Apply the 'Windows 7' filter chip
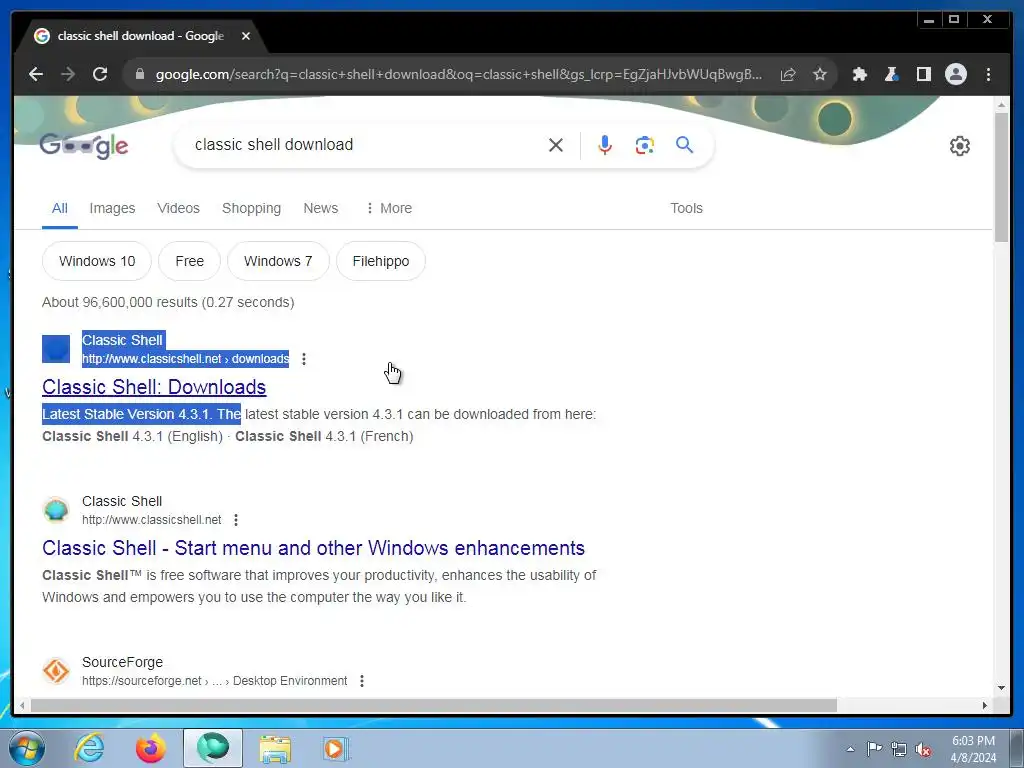This screenshot has height=768, width=1024. (278, 261)
